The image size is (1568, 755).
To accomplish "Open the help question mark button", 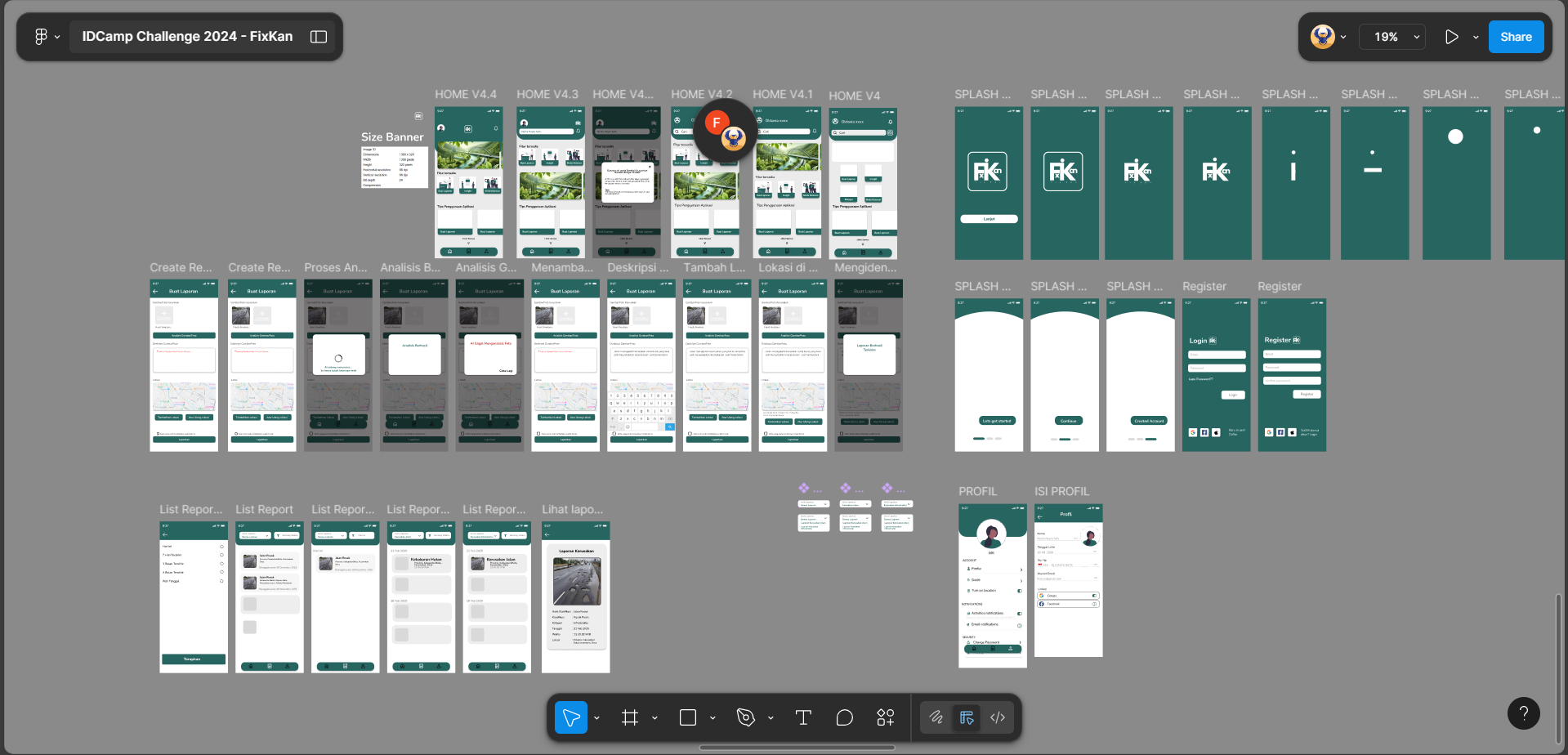I will tap(1523, 713).
